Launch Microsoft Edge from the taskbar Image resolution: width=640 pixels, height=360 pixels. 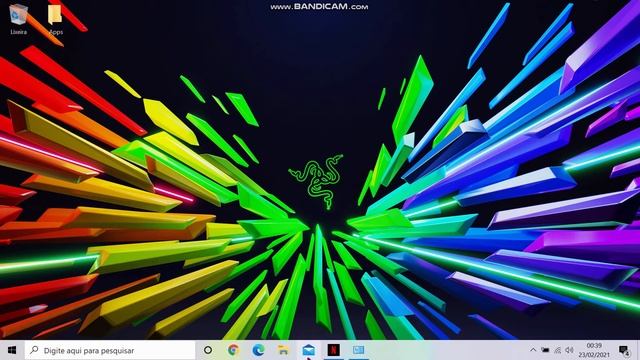[x=258, y=350]
